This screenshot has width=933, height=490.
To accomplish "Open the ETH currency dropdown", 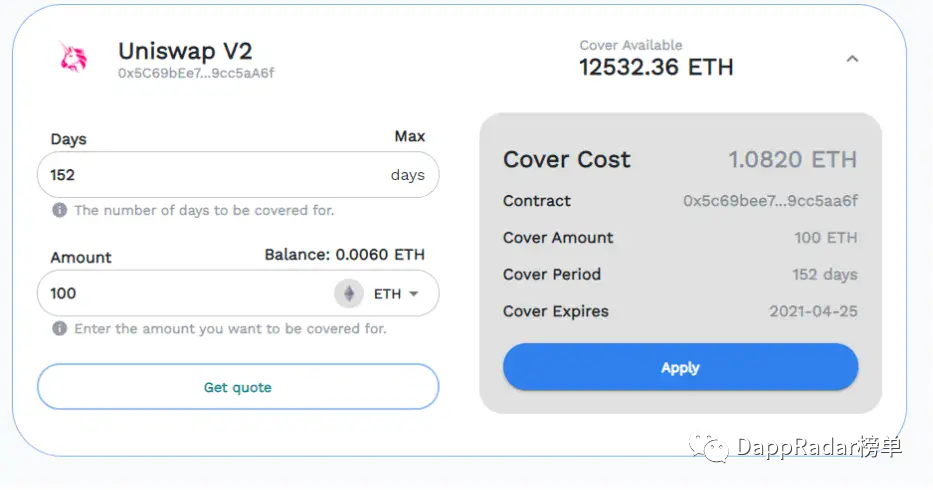I will (x=396, y=294).
